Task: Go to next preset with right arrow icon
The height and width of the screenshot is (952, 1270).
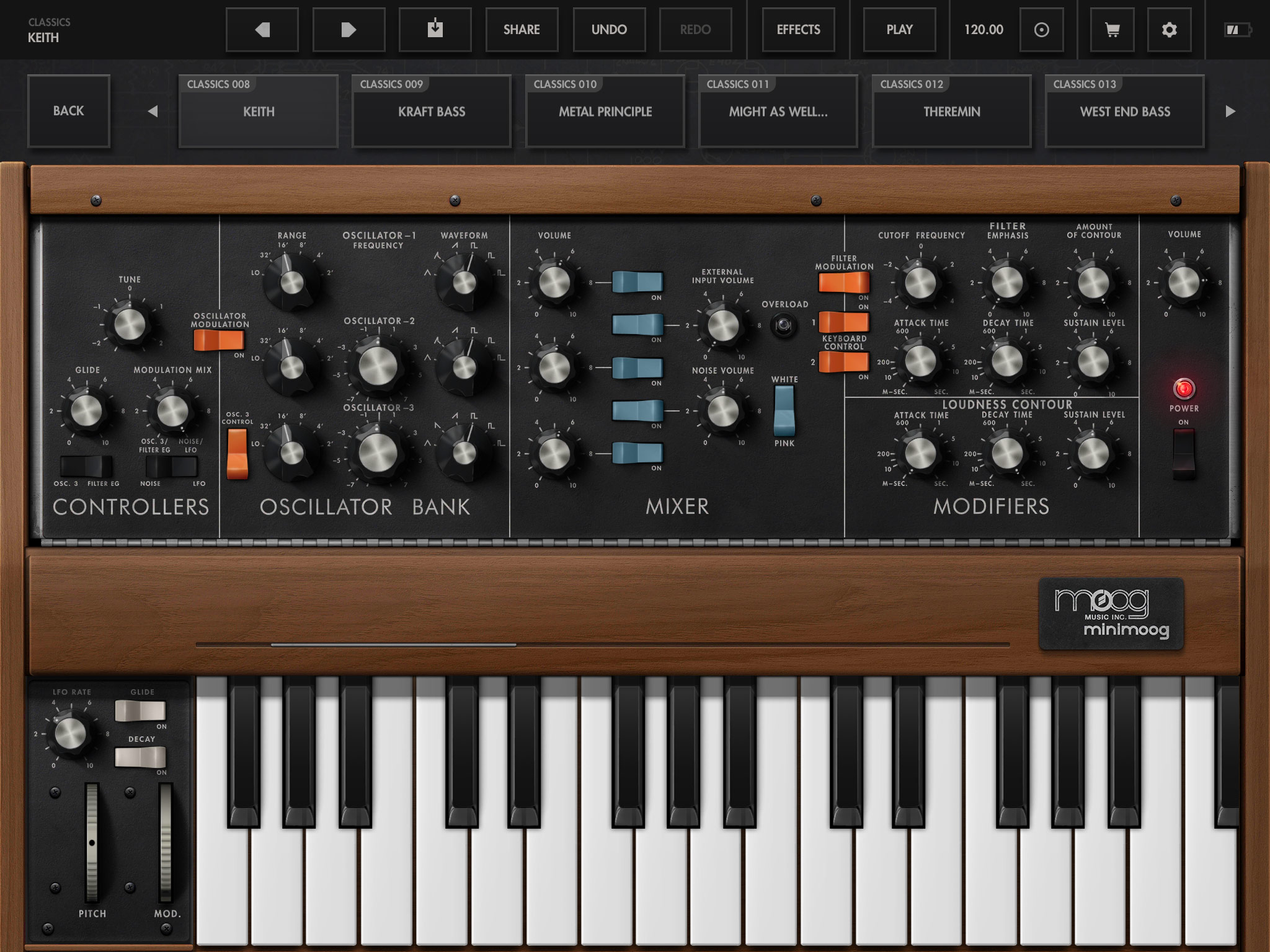Action: 349,29
